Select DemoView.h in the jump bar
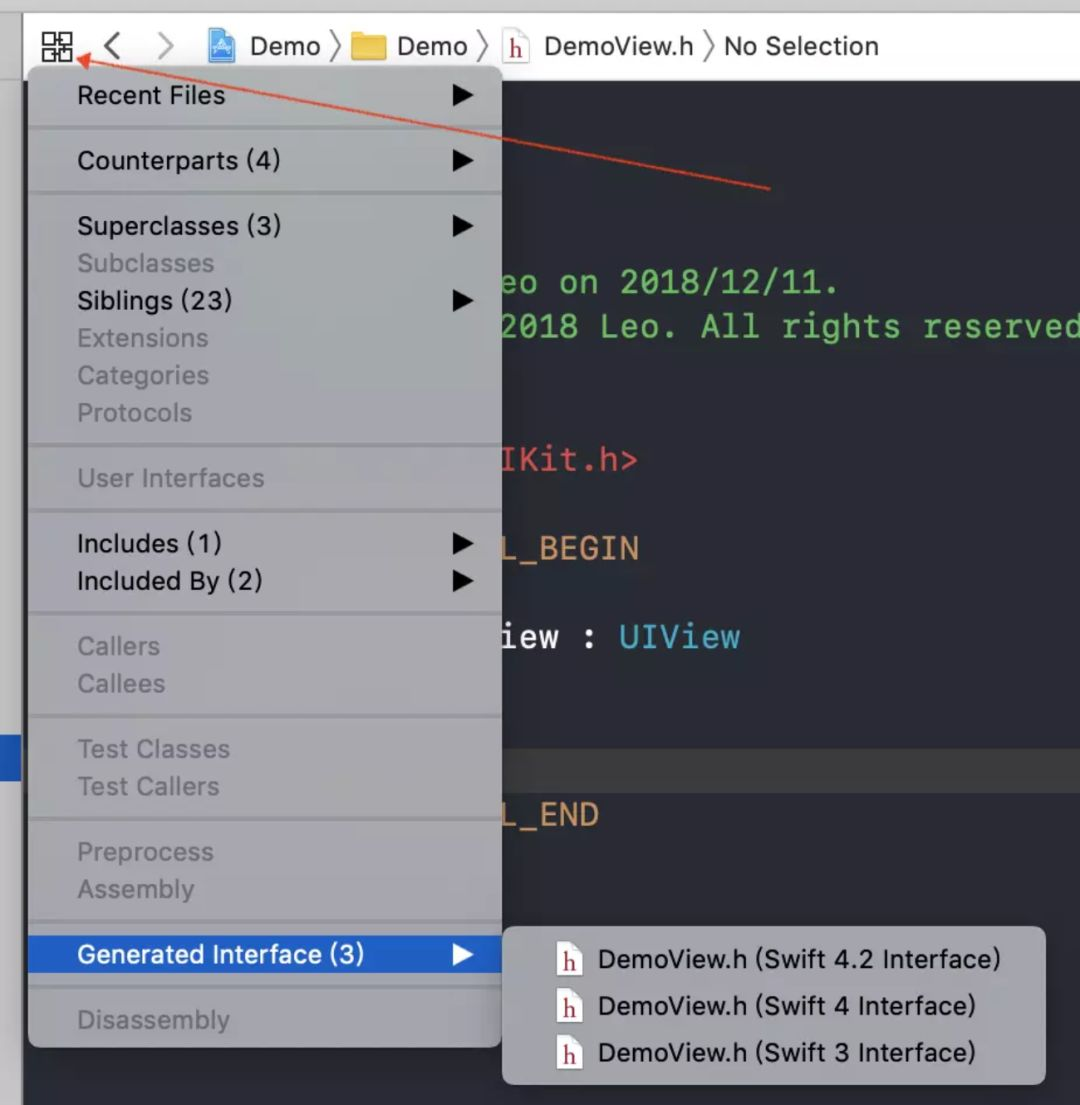The height and width of the screenshot is (1105, 1080). (x=619, y=47)
